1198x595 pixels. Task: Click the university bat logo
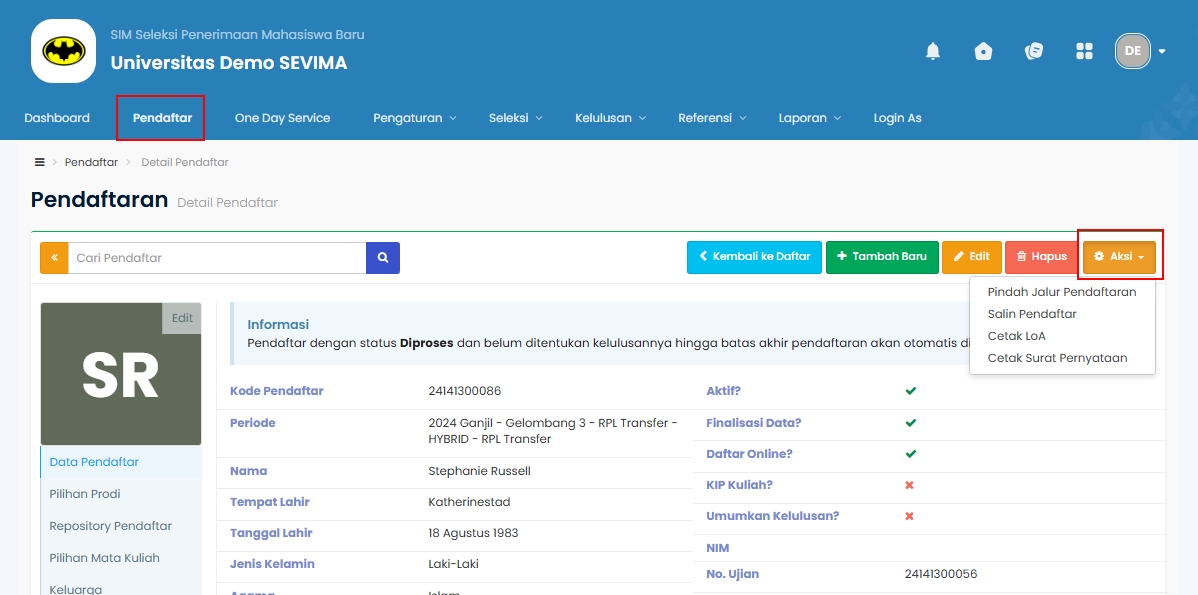pyautogui.click(x=63, y=51)
